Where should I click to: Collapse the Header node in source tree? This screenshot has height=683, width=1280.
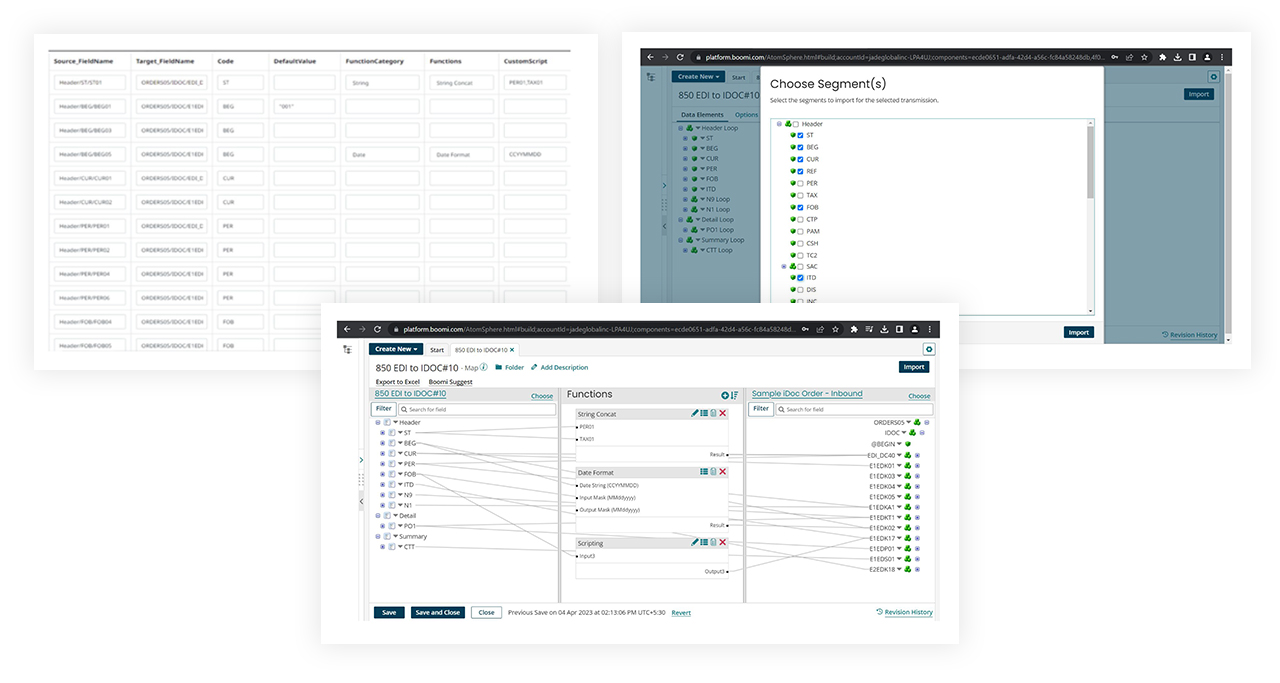click(x=378, y=422)
